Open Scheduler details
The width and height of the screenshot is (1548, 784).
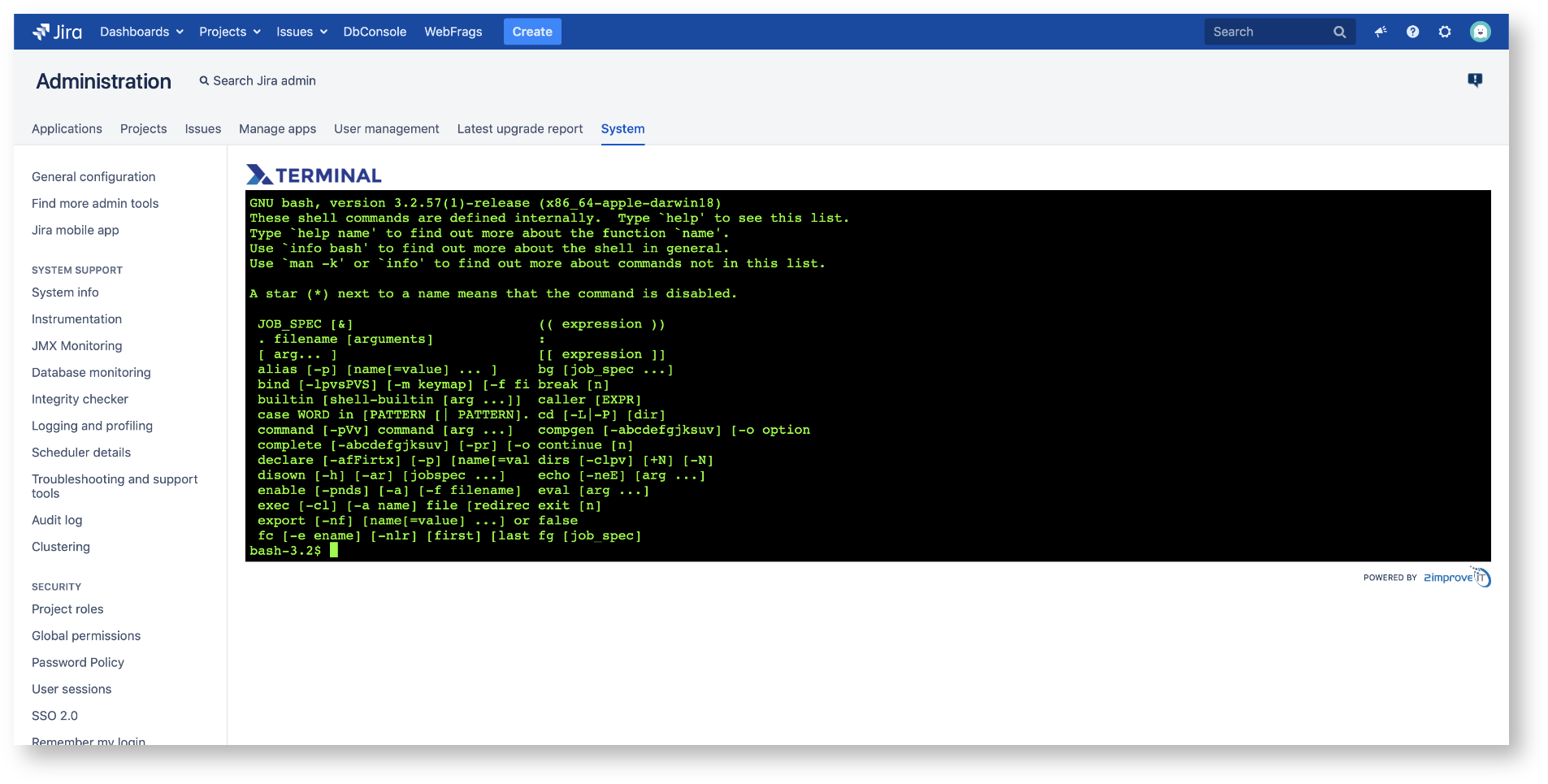[x=81, y=453]
